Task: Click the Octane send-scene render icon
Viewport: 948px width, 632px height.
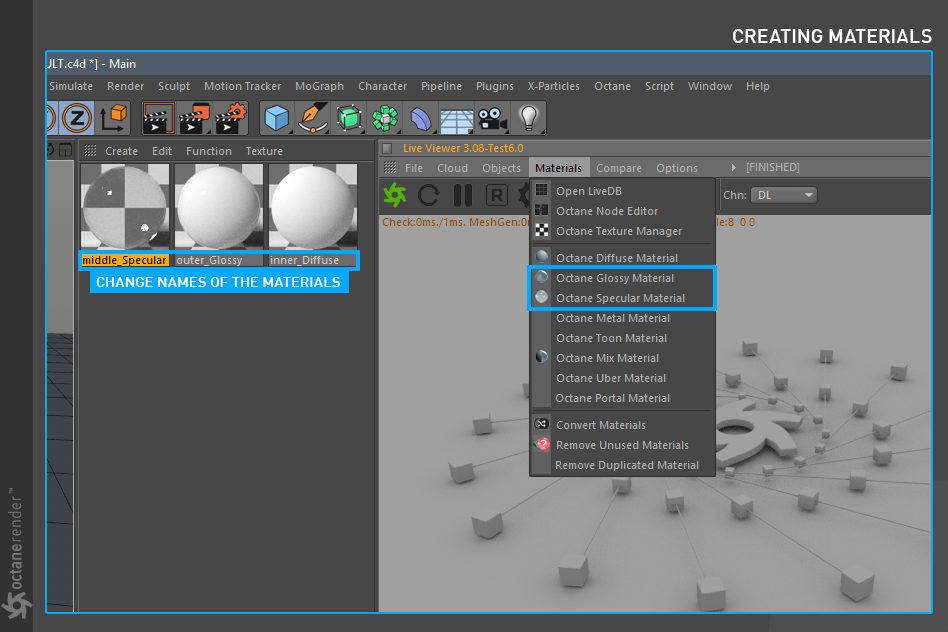Action: 395,195
